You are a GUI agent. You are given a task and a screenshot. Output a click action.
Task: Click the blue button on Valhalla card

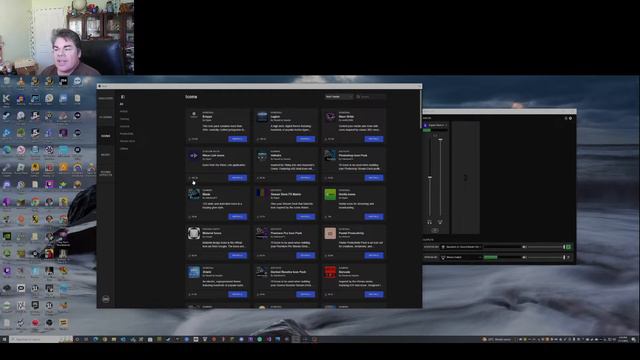point(306,178)
